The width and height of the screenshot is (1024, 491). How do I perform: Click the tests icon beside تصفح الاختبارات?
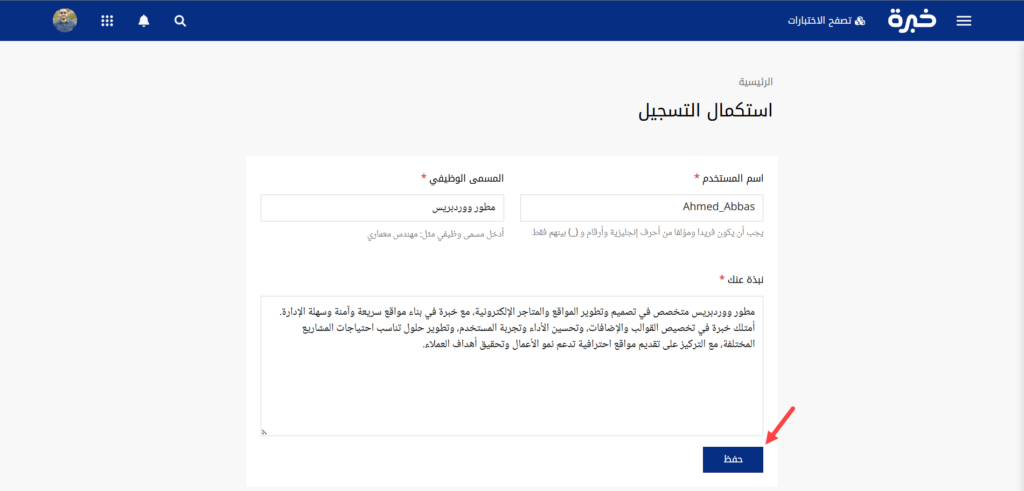(x=860, y=21)
